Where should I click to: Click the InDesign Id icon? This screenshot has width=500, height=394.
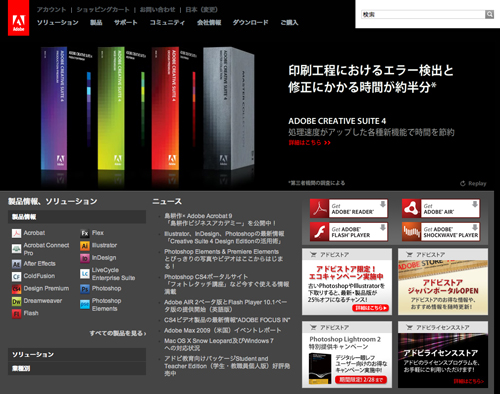point(85,258)
